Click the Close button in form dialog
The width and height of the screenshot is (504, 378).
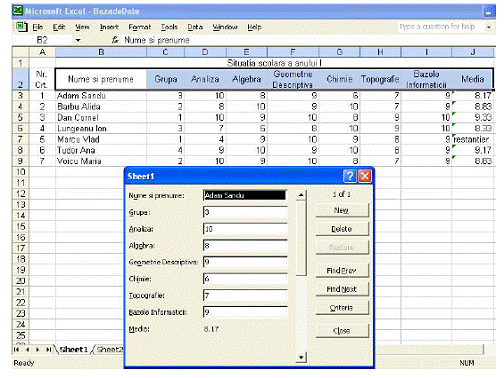point(342,331)
